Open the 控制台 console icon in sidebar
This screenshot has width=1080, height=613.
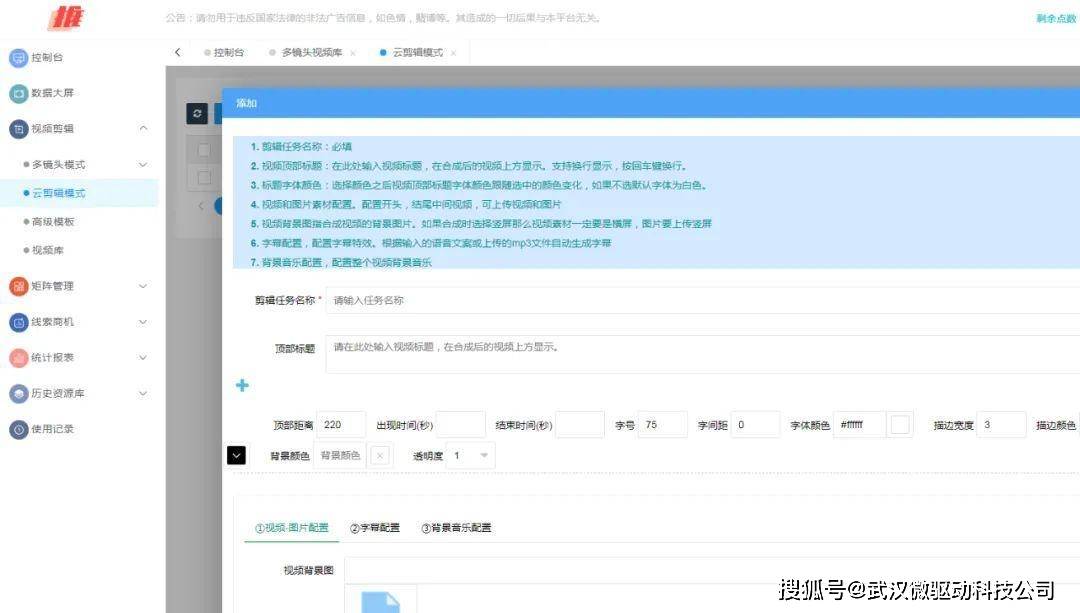coord(20,57)
